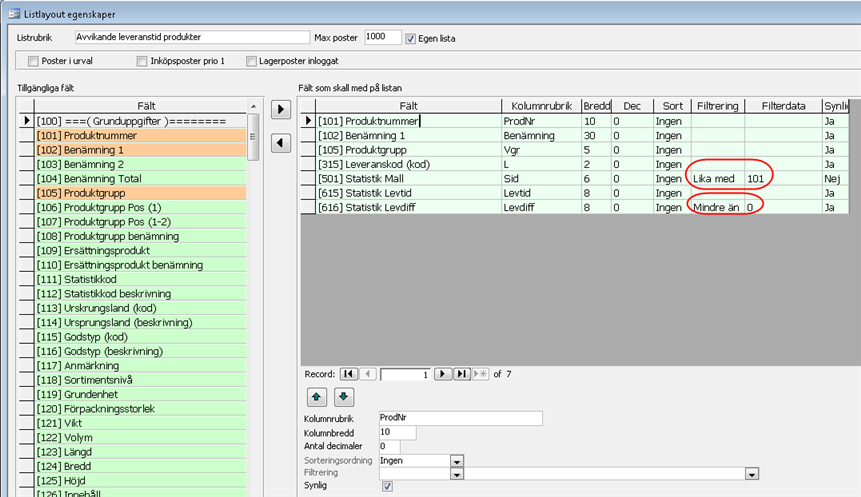Tick the Lagerposter inloggat checkbox
The image size is (861, 497).
pos(252,61)
